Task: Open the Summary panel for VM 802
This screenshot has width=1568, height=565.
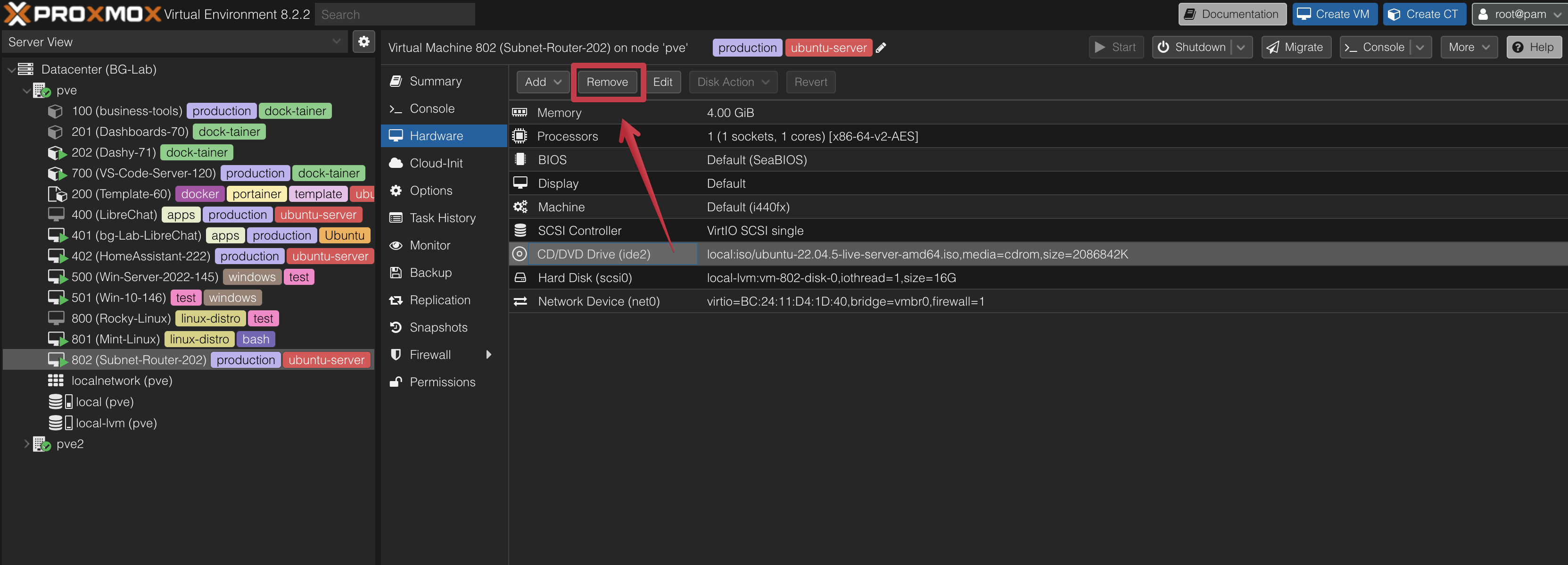Action: point(436,80)
